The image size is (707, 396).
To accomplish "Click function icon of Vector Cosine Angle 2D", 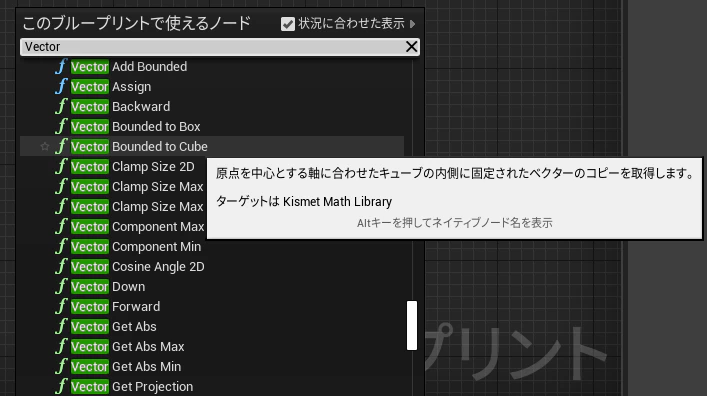I will (61, 267).
